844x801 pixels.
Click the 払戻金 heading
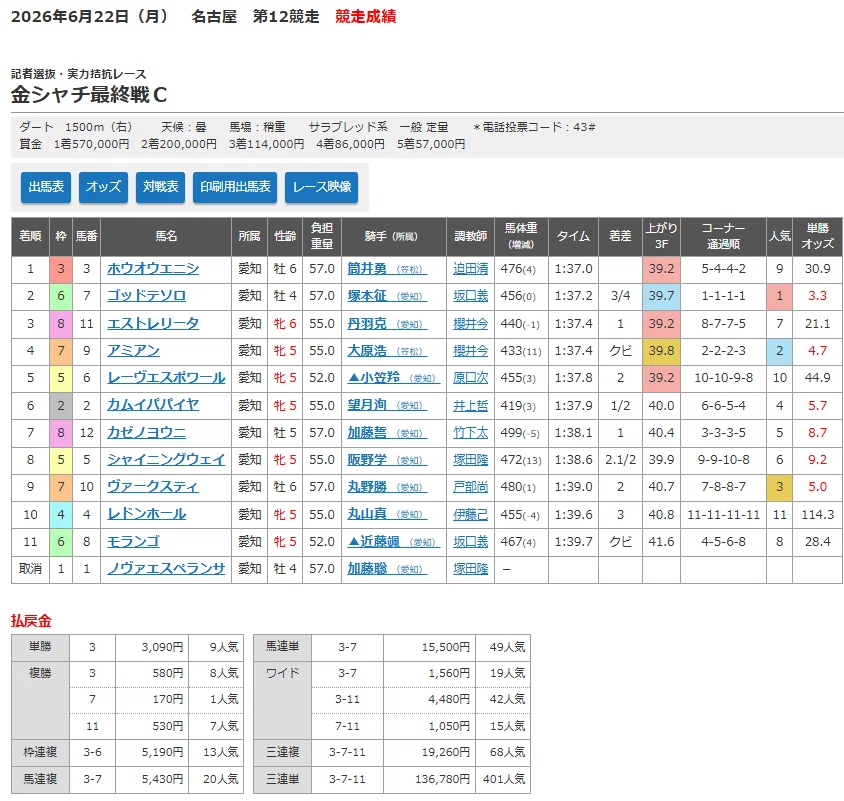[x=31, y=621]
